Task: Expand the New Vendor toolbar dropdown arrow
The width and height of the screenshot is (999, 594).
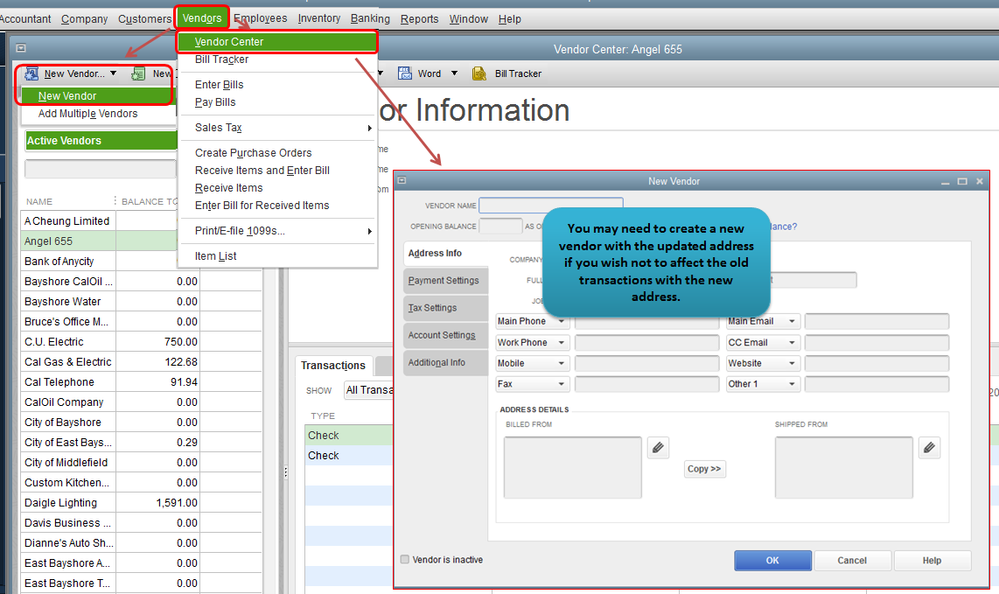Action: click(113, 73)
